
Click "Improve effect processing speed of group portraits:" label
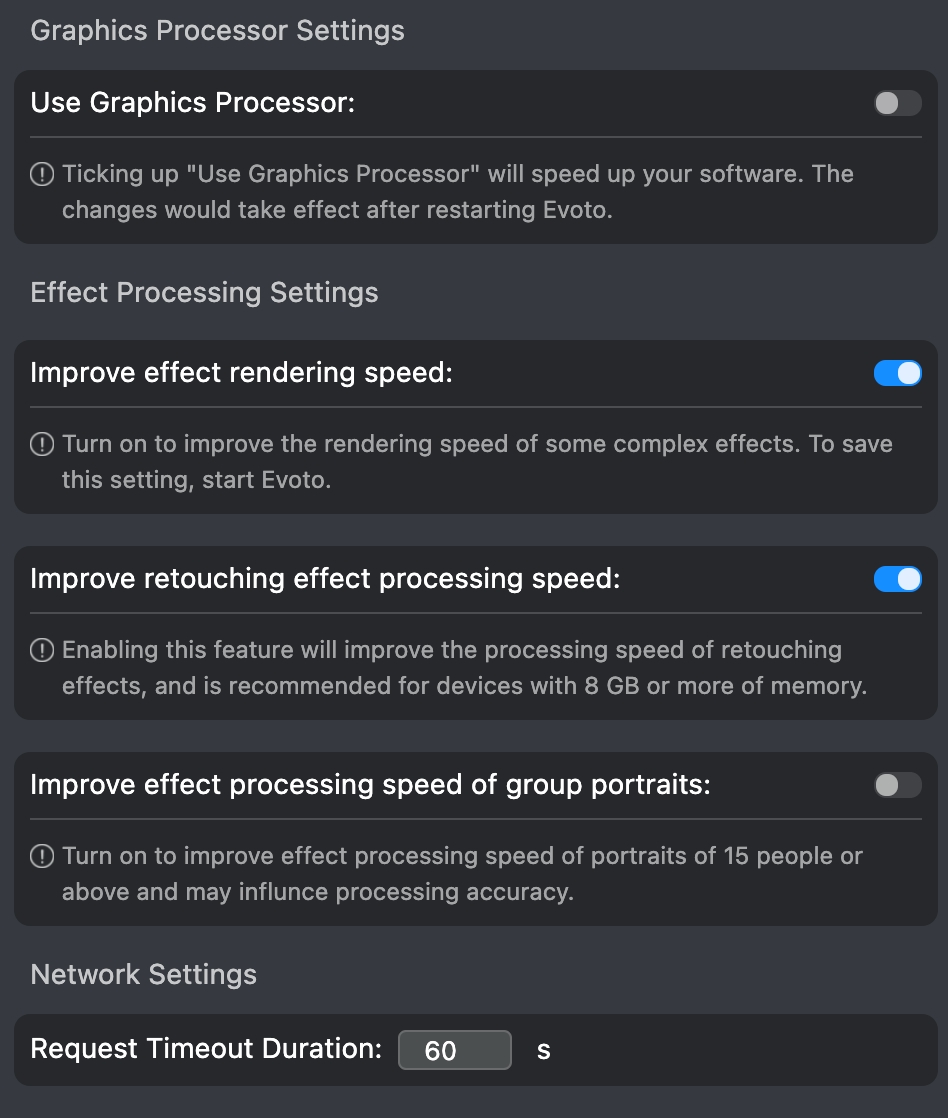tap(370, 785)
